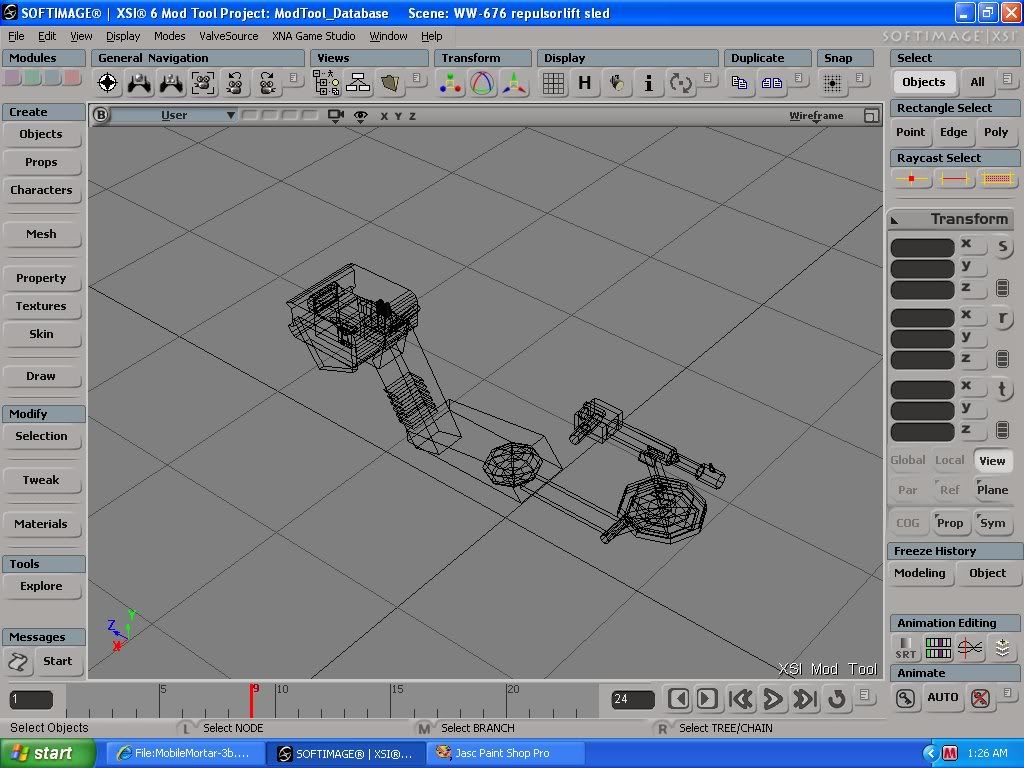
Task: Open the SRT animation editing icon
Action: [x=906, y=648]
